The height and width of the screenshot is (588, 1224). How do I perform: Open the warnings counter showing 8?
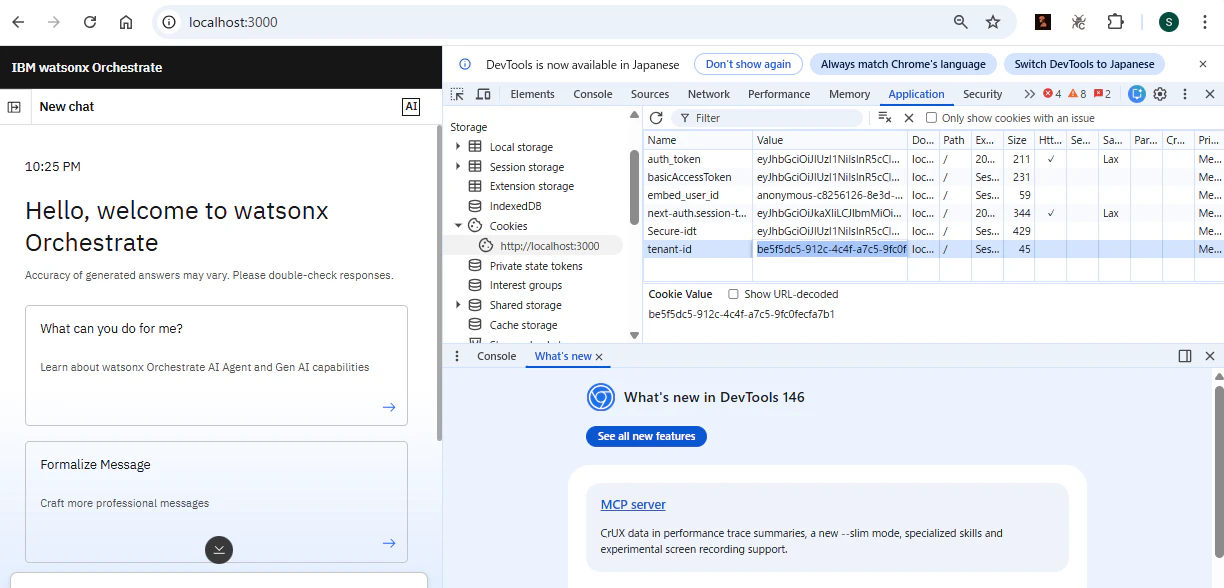[x=1077, y=94]
